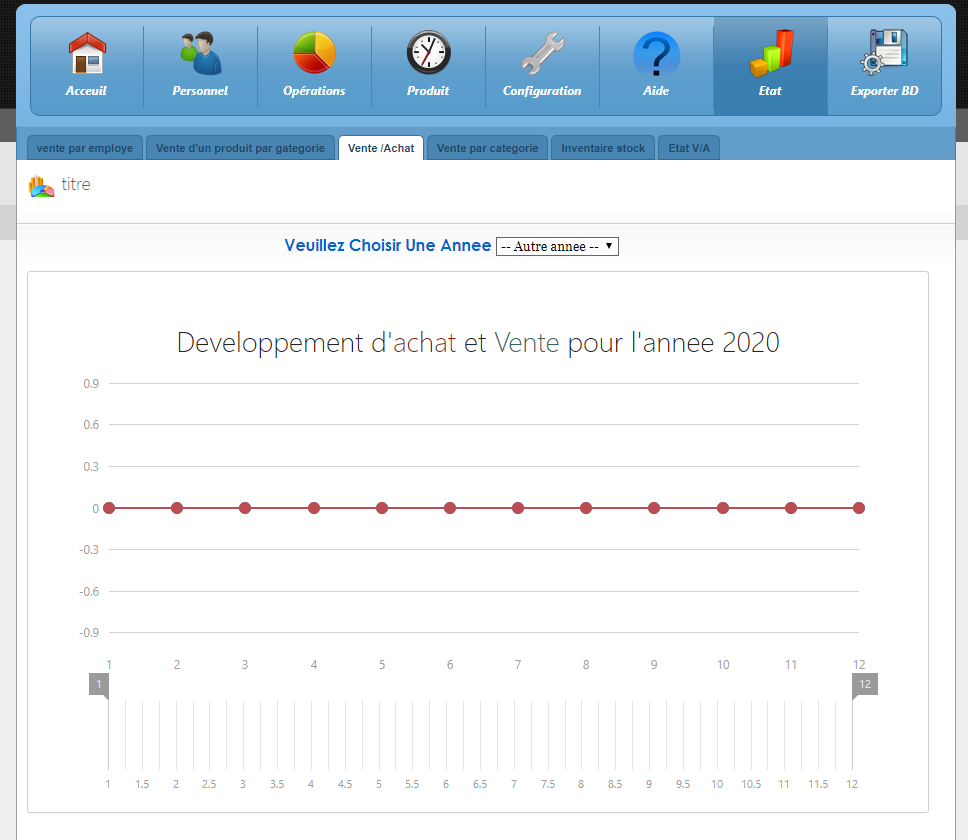
Task: Open the Personnel users icon
Action: (200, 54)
